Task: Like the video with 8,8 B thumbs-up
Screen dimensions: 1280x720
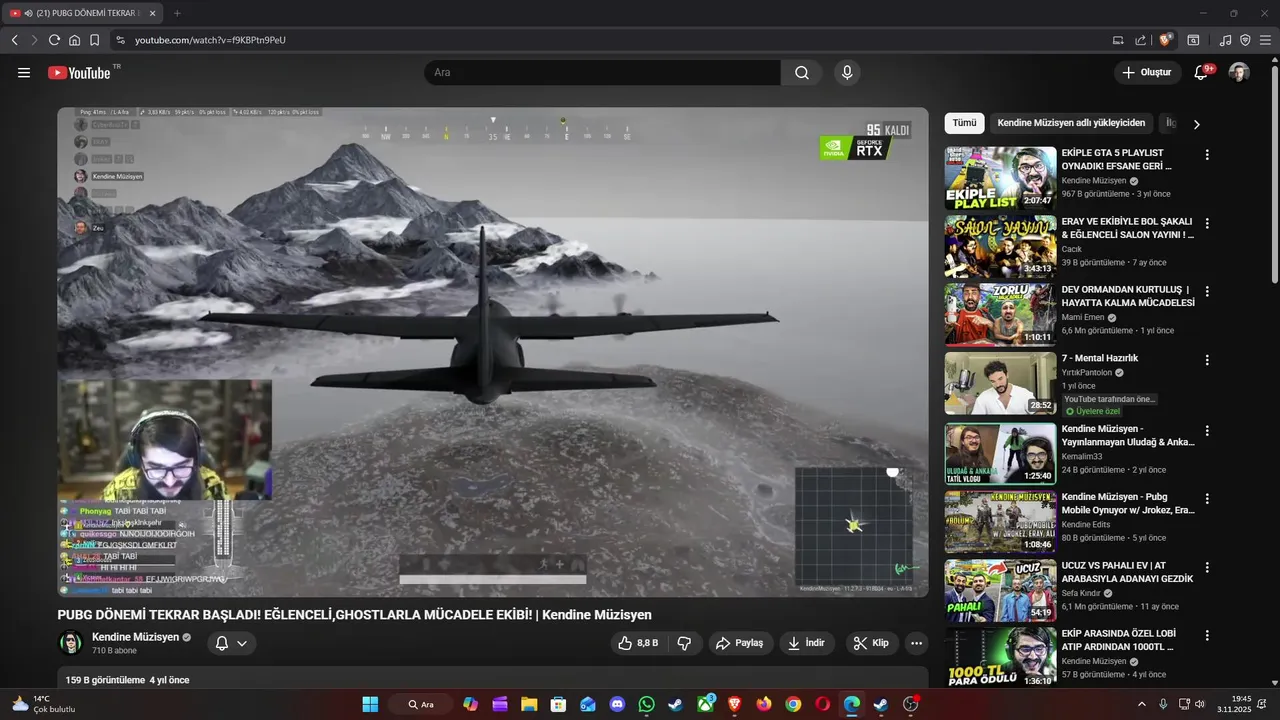Action: pyautogui.click(x=637, y=643)
